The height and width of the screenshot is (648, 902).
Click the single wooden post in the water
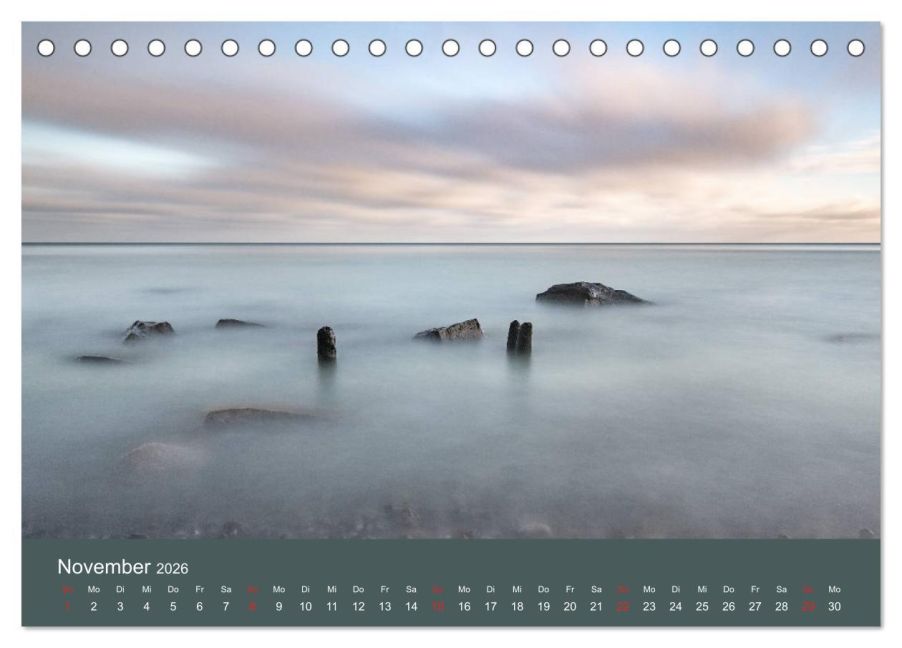[x=326, y=343]
